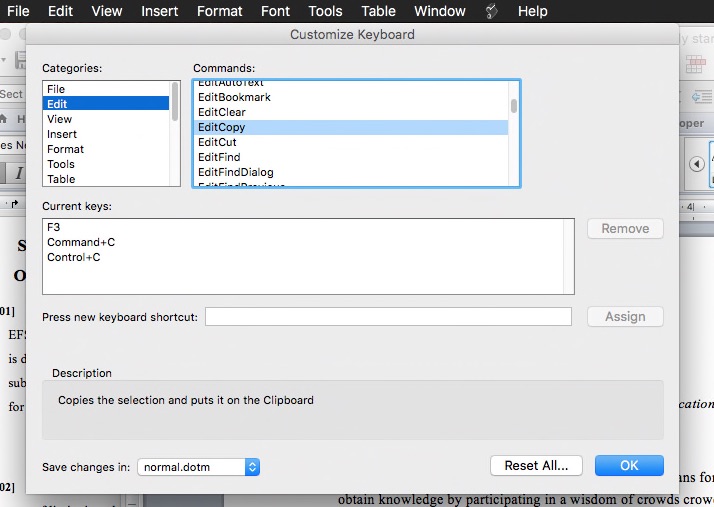
Task: Click the Italic button in Word toolbar
Action: tap(19, 173)
